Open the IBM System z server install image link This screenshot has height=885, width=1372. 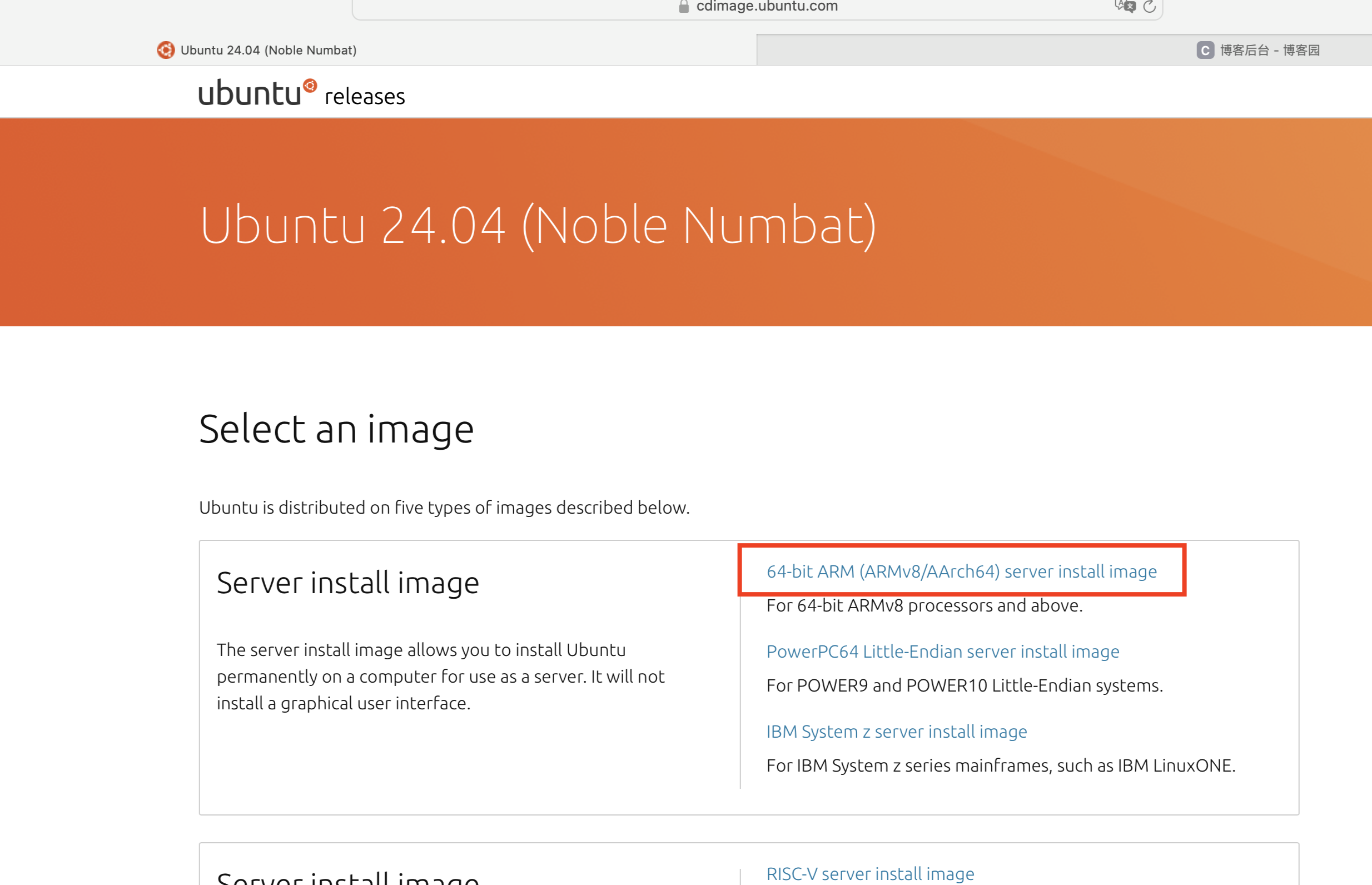pyautogui.click(x=896, y=732)
